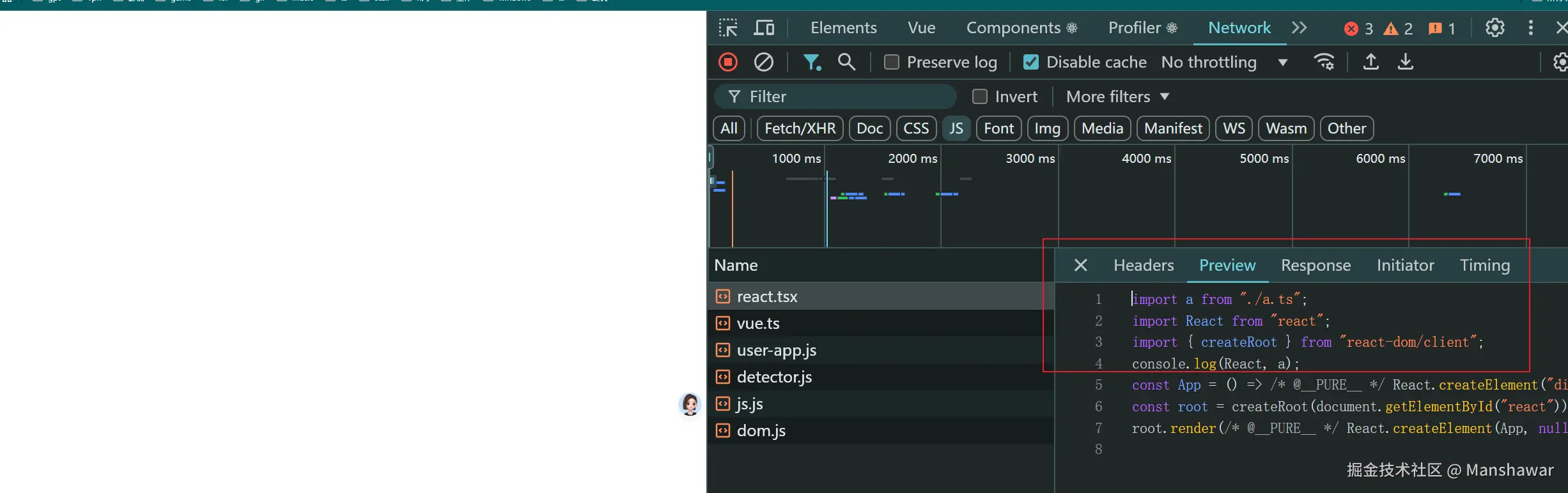Select the CSS type filter
Screen dimensions: 1568x493
click(915, 128)
